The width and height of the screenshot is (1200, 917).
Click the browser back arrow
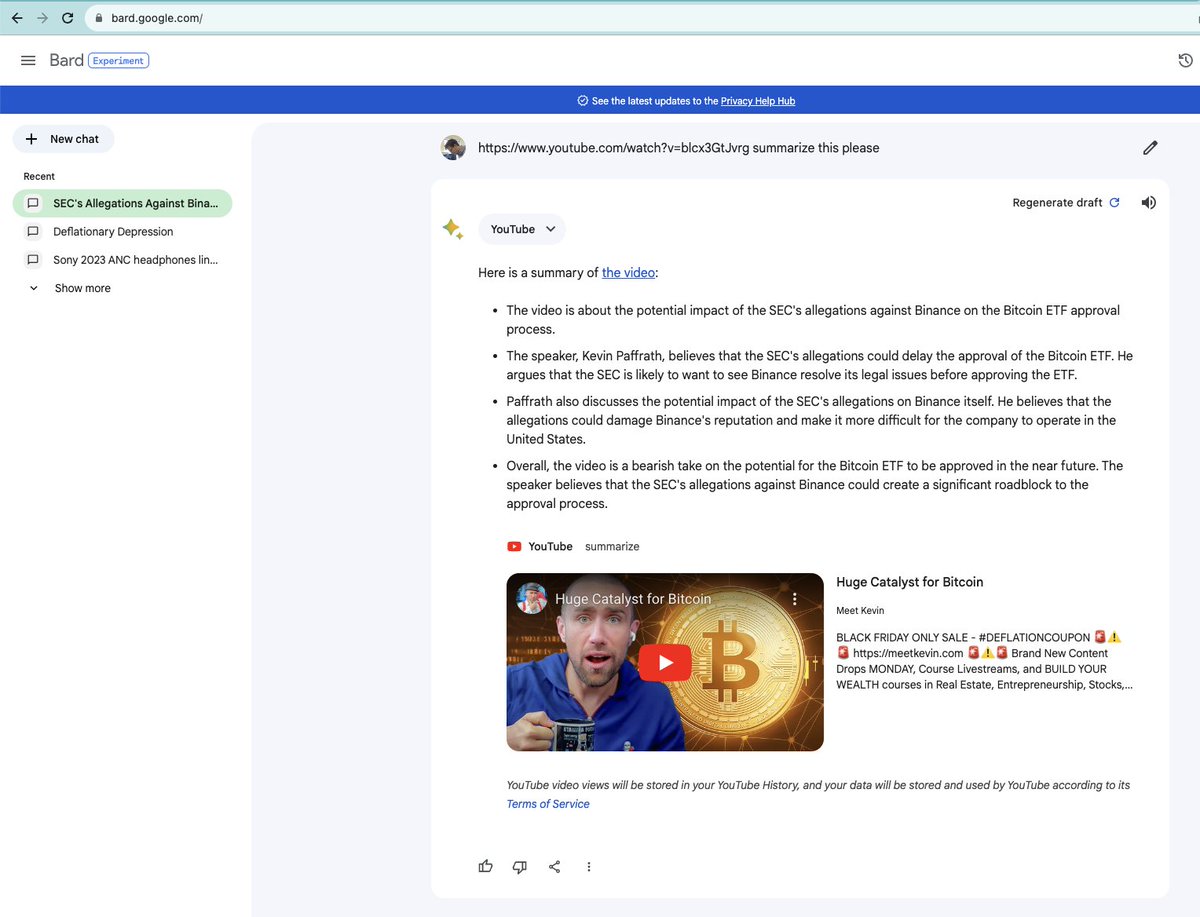point(17,18)
